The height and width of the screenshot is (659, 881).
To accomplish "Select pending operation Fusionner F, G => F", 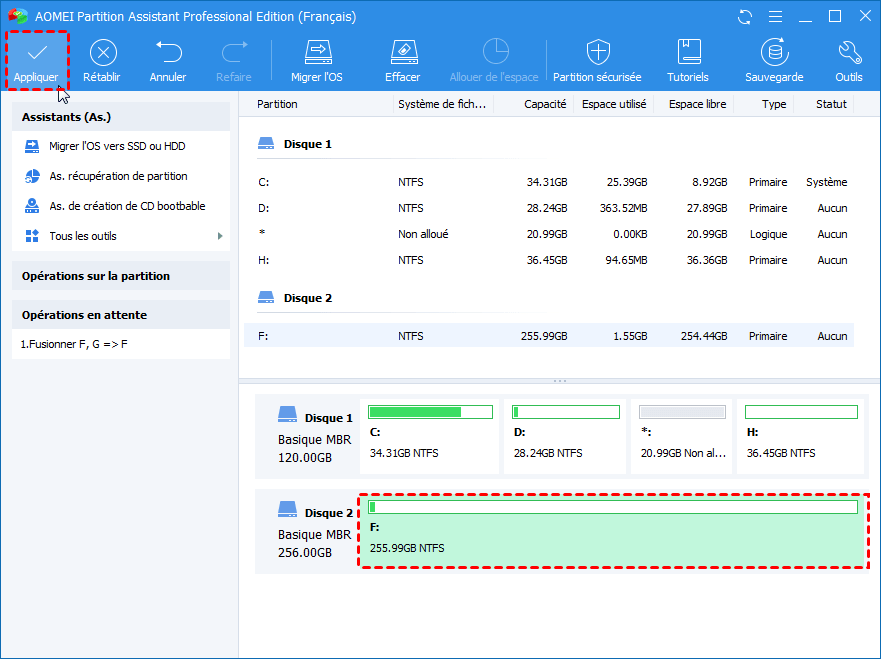I will (75, 344).
